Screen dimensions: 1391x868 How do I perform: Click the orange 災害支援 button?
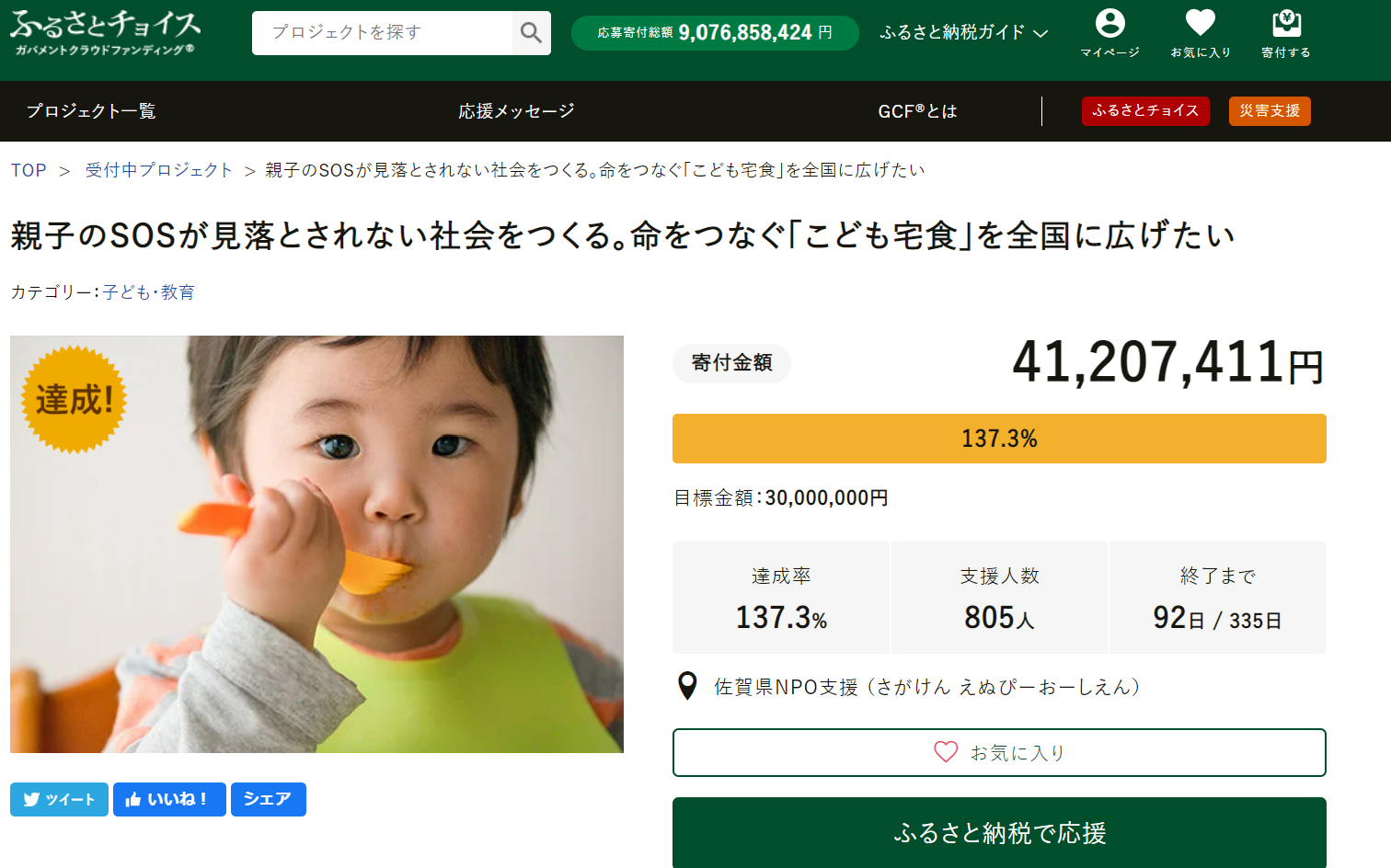[x=1269, y=111]
